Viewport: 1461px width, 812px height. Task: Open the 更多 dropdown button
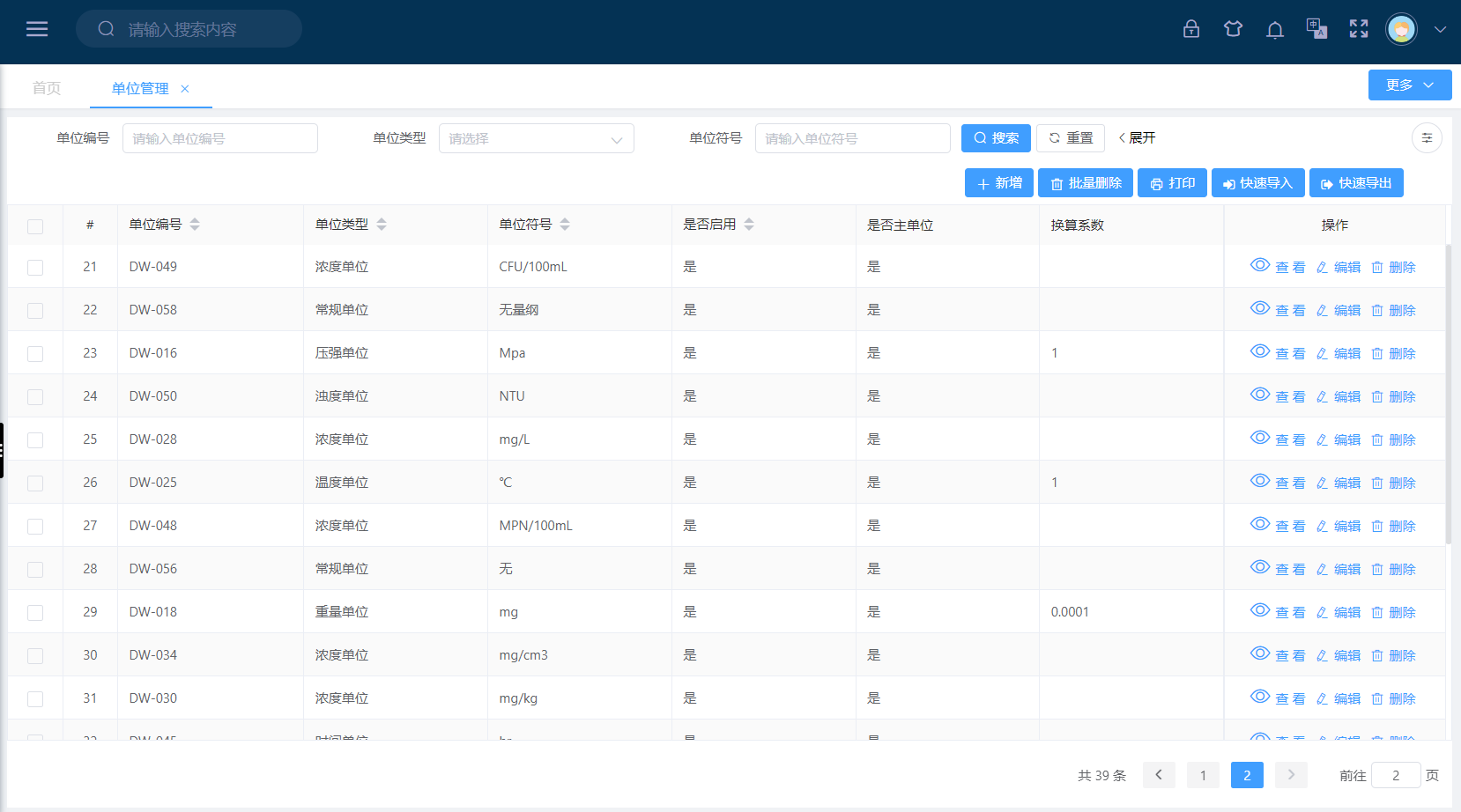(x=1410, y=85)
